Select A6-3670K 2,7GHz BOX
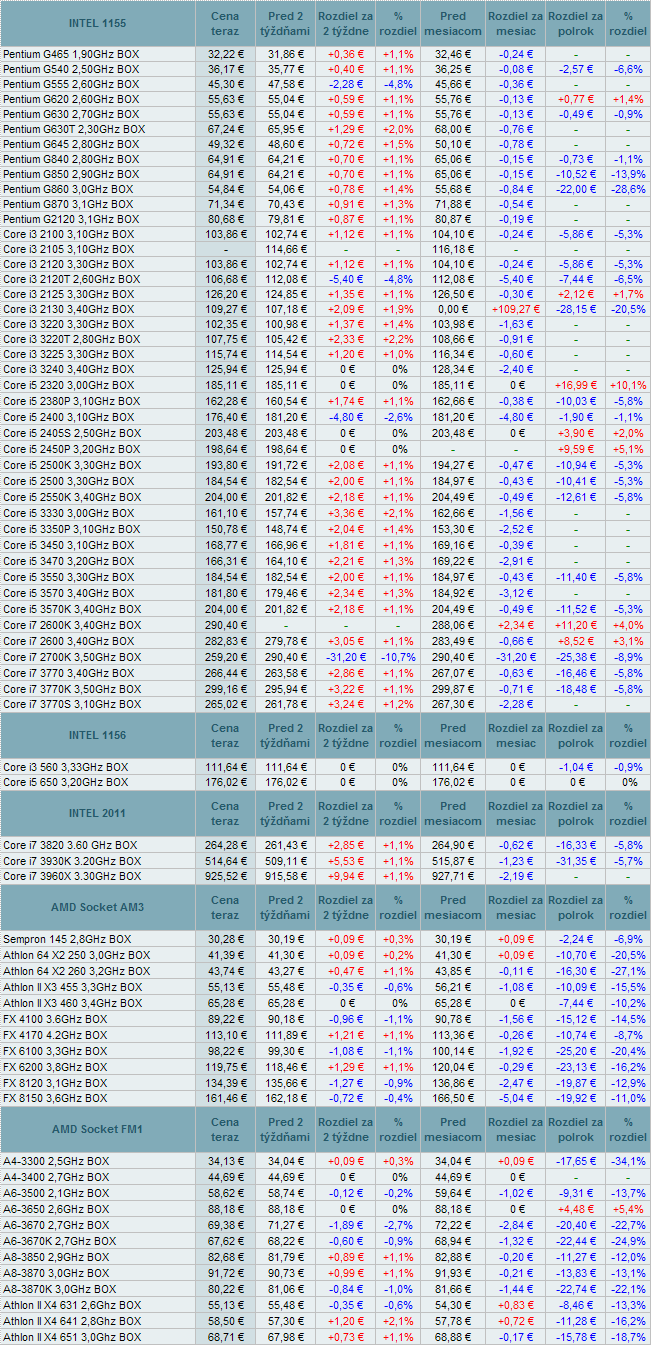Screen dimensions: 651x1345 point(59,1241)
